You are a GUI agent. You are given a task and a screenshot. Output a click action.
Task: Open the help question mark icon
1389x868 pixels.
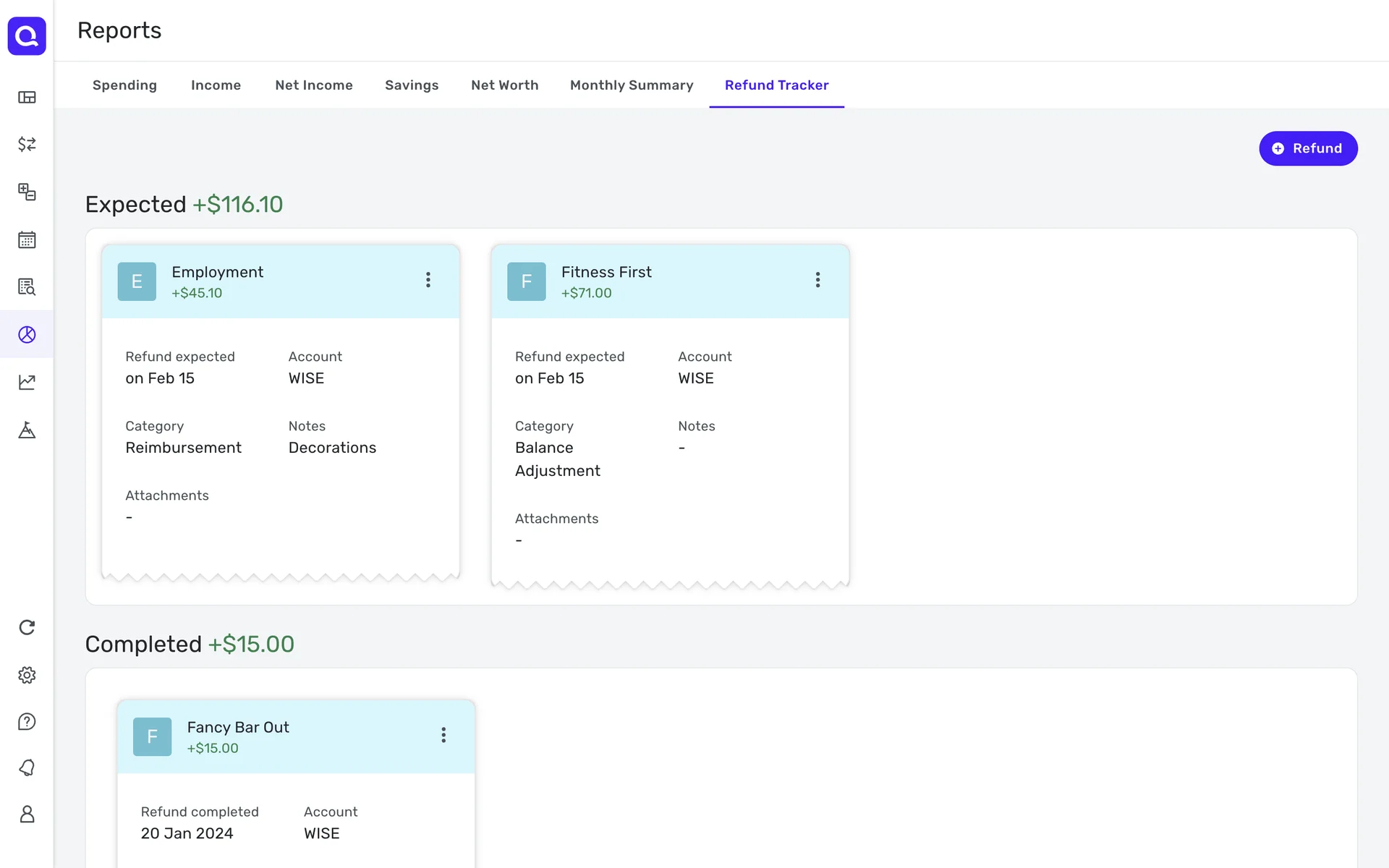click(x=27, y=721)
